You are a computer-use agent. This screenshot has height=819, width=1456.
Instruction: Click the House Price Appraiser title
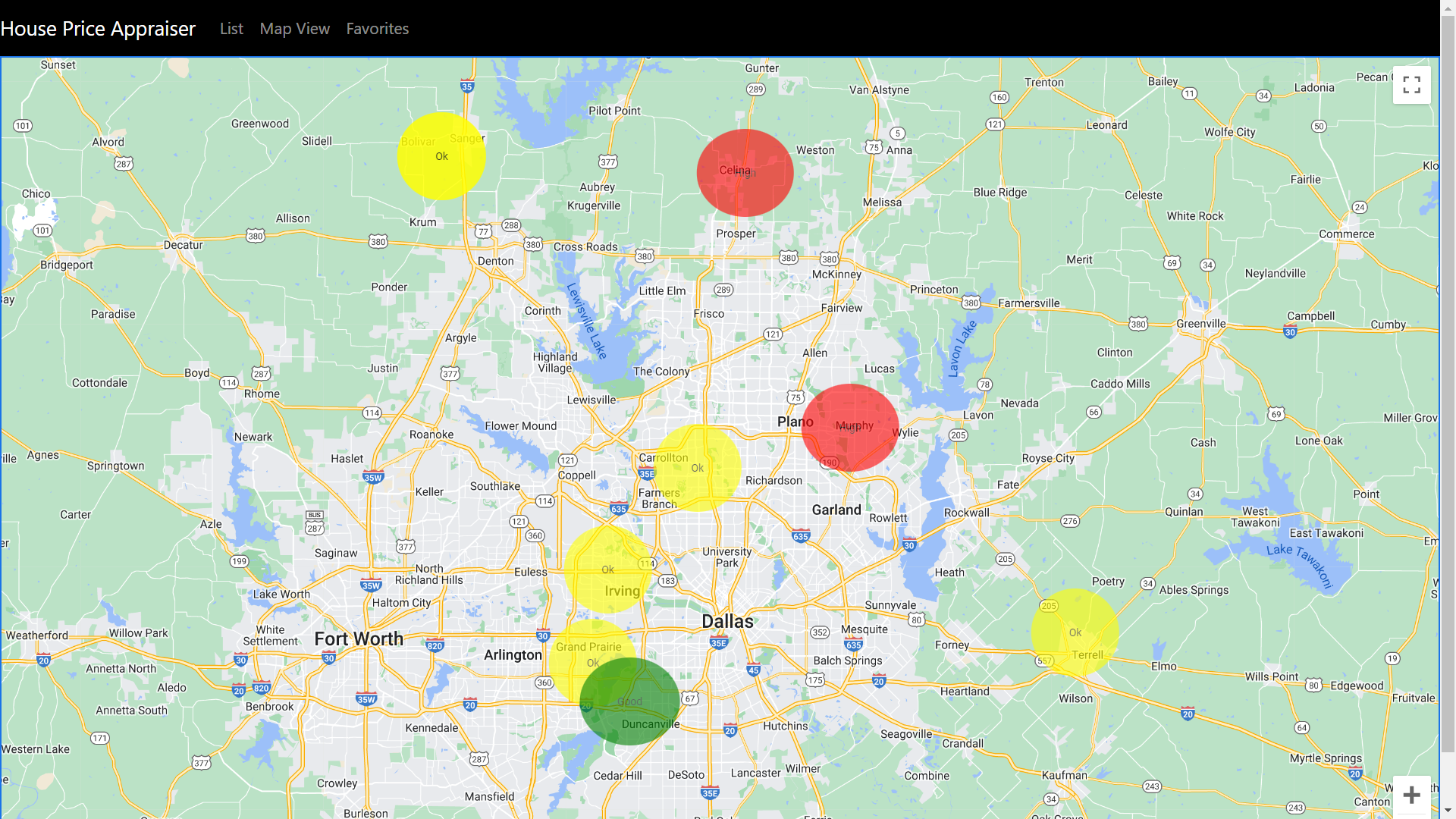[98, 29]
